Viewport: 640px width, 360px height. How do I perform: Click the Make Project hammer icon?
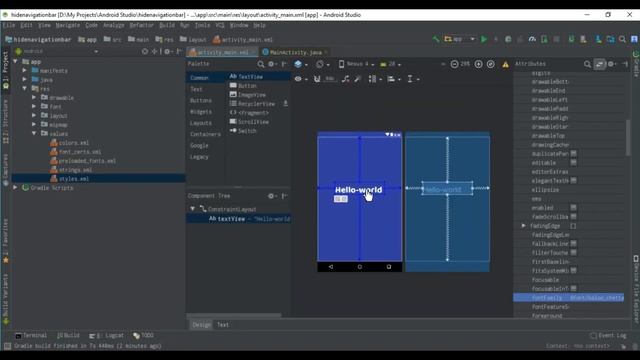pos(436,39)
